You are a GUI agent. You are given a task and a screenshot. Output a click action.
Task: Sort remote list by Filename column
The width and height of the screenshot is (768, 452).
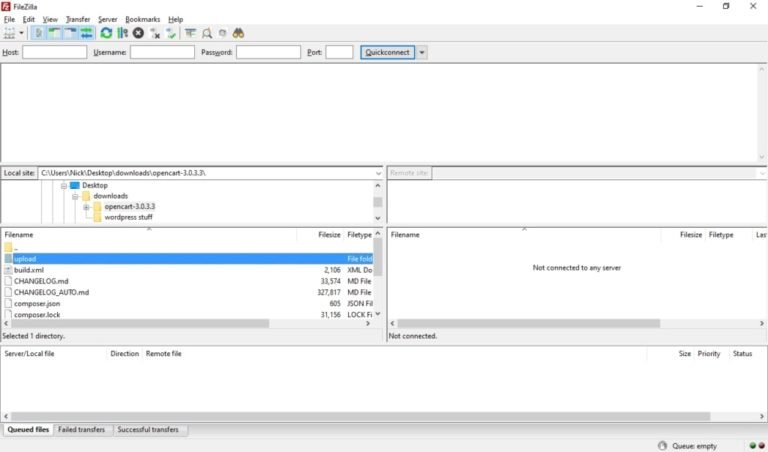tap(524, 235)
